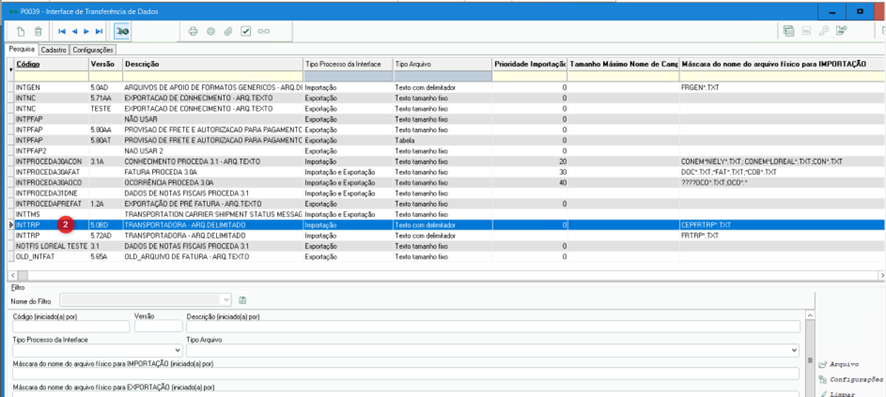Select the INTPROCEDA31DNE row
This screenshot has height=397, width=886.
pyautogui.click(x=446, y=193)
